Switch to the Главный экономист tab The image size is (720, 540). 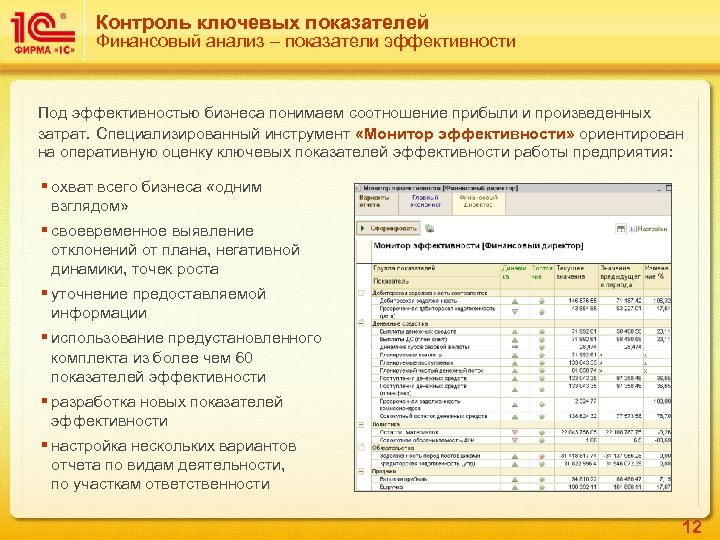pyautogui.click(x=425, y=202)
